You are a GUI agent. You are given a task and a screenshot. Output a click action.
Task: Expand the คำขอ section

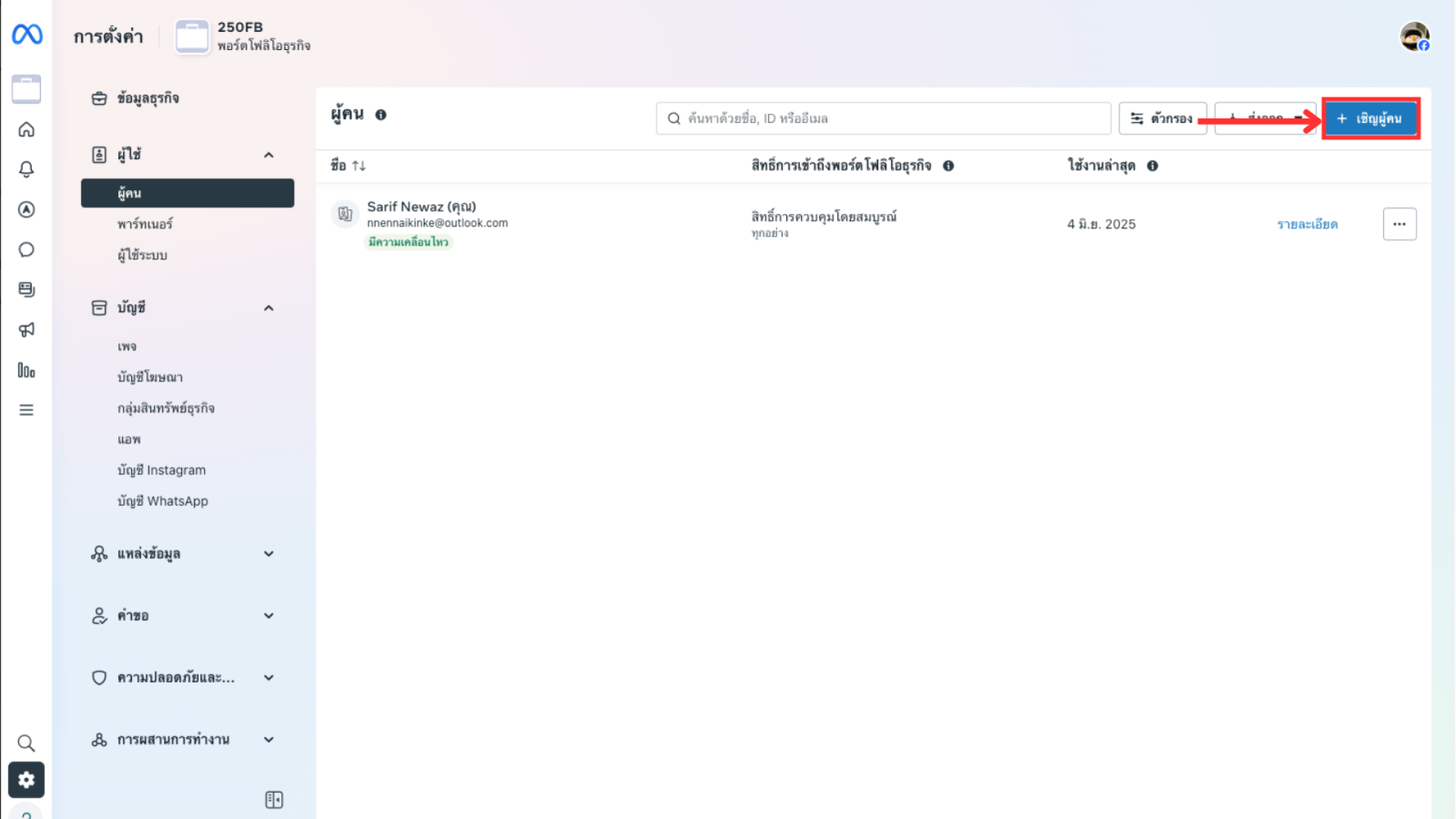tap(268, 615)
